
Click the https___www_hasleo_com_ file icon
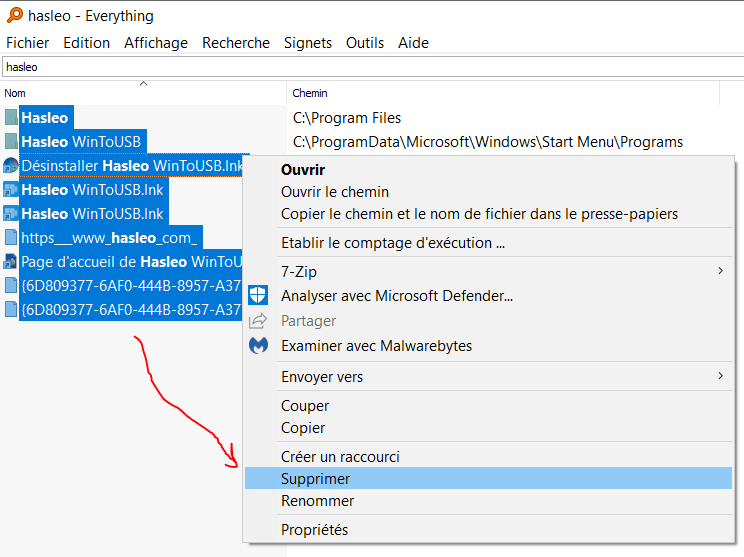11,238
